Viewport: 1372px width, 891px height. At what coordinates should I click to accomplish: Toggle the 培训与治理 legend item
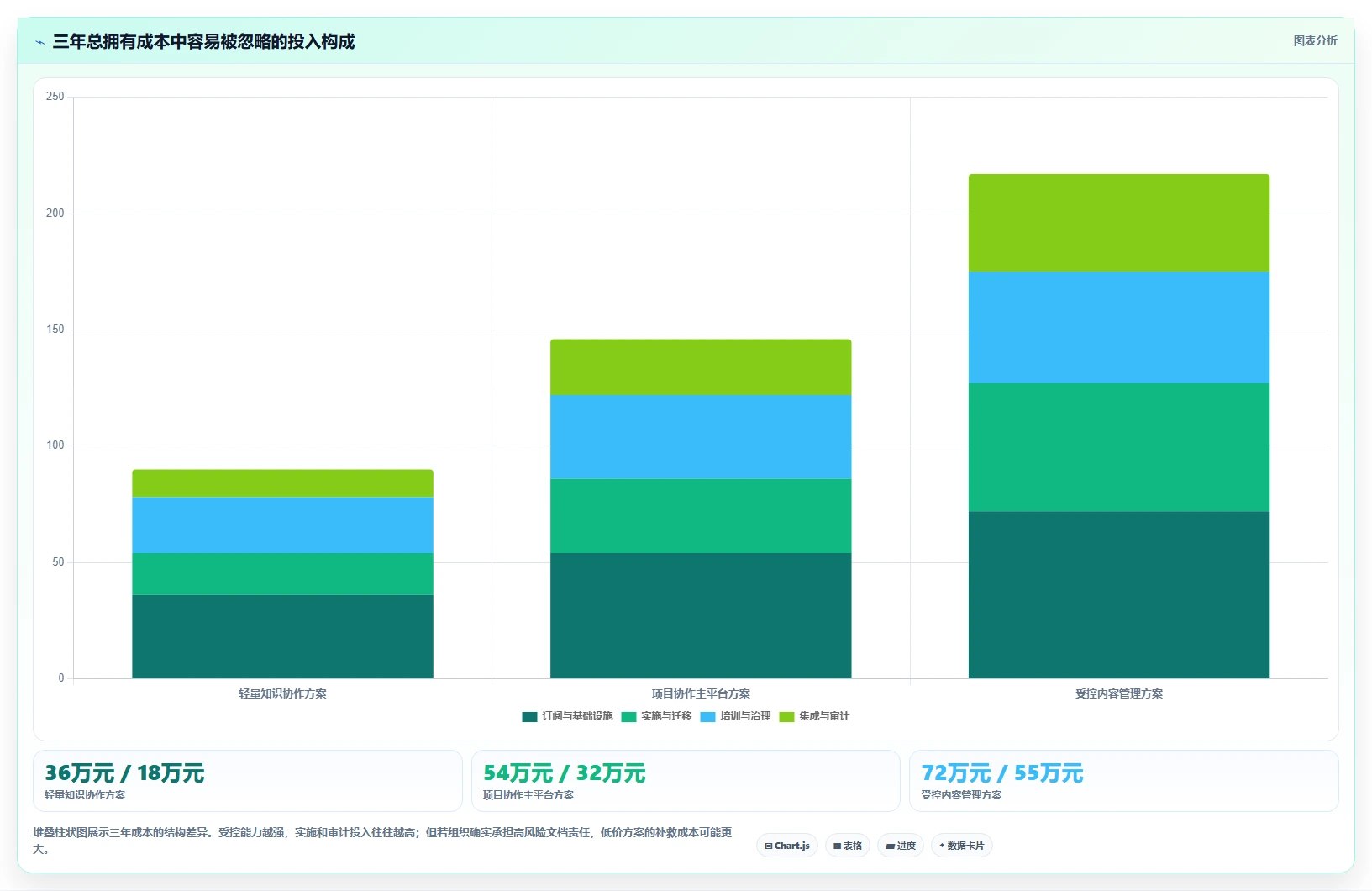pyautogui.click(x=736, y=716)
